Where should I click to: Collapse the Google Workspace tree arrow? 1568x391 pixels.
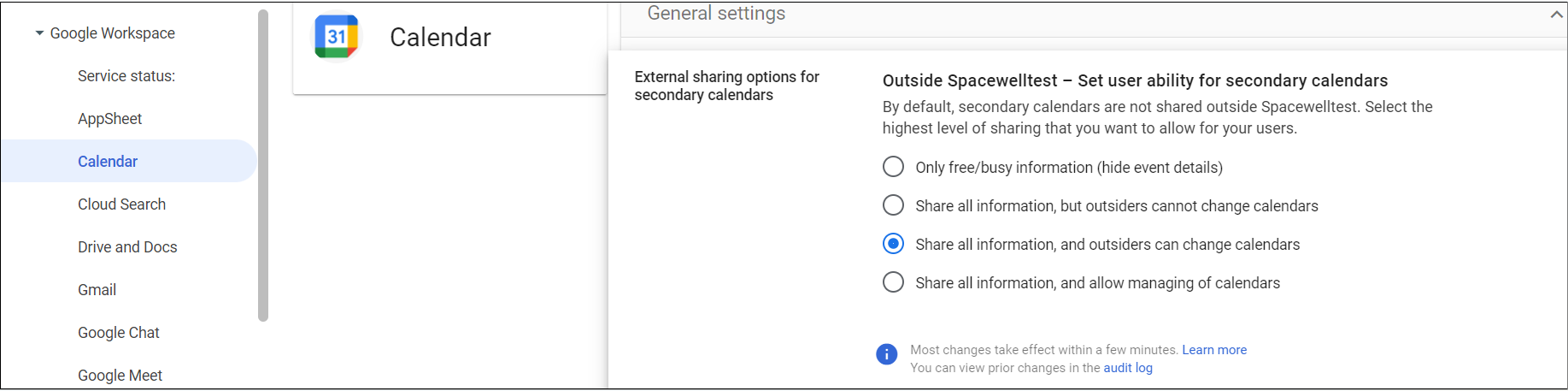[39, 33]
